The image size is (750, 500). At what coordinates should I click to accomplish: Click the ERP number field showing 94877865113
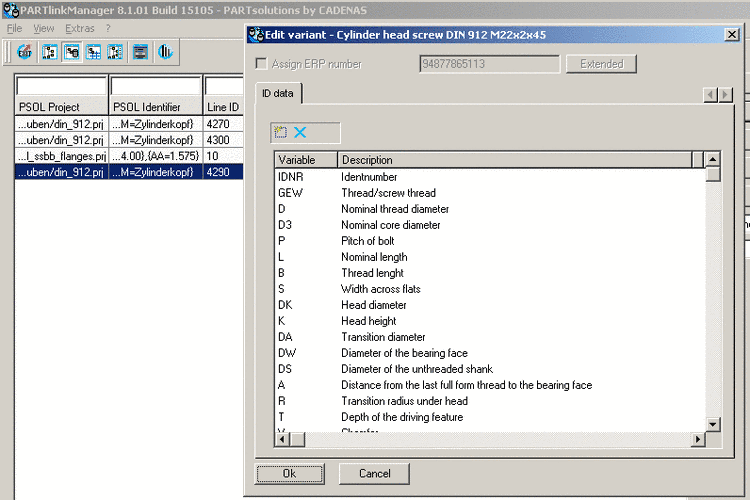coord(489,64)
